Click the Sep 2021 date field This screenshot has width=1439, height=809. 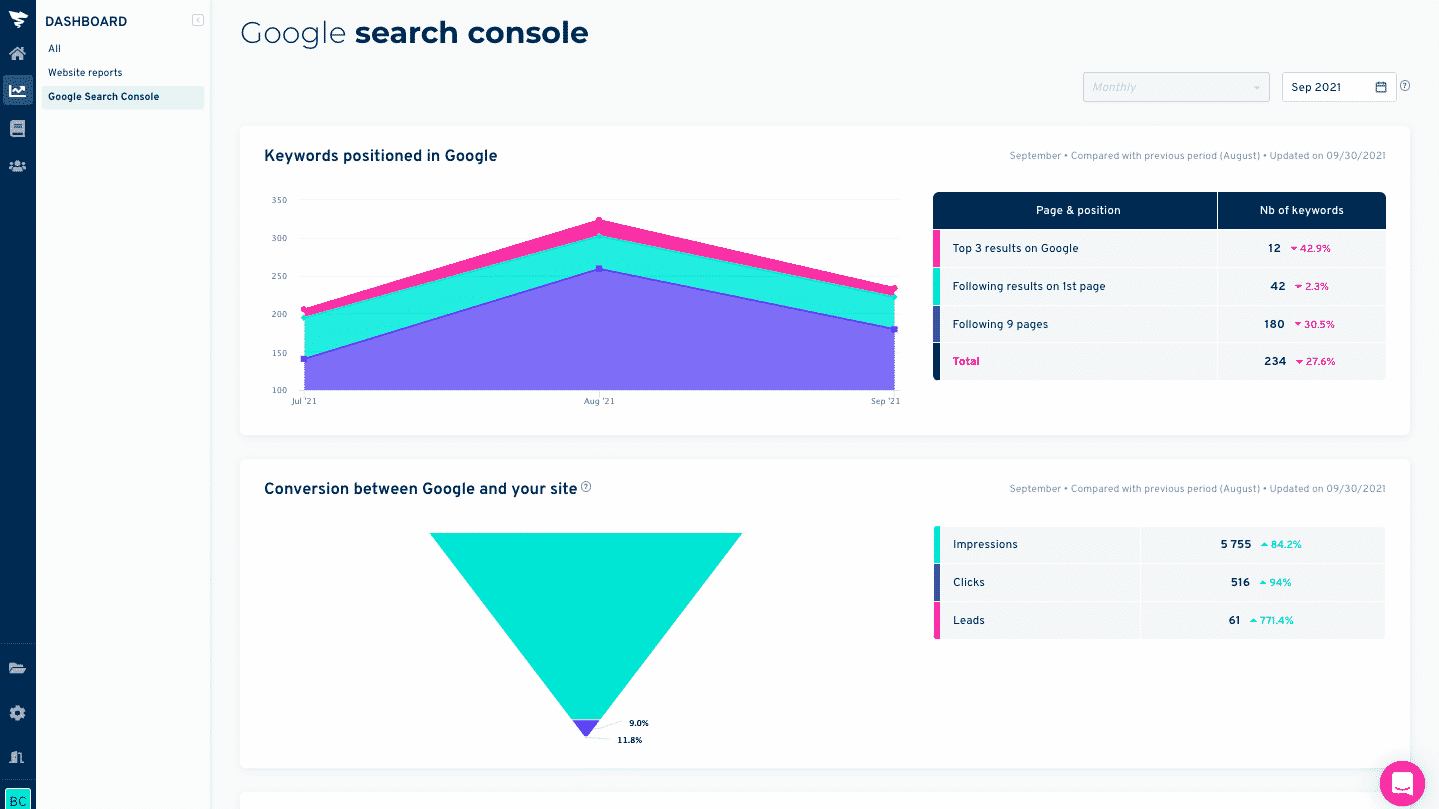click(1339, 87)
